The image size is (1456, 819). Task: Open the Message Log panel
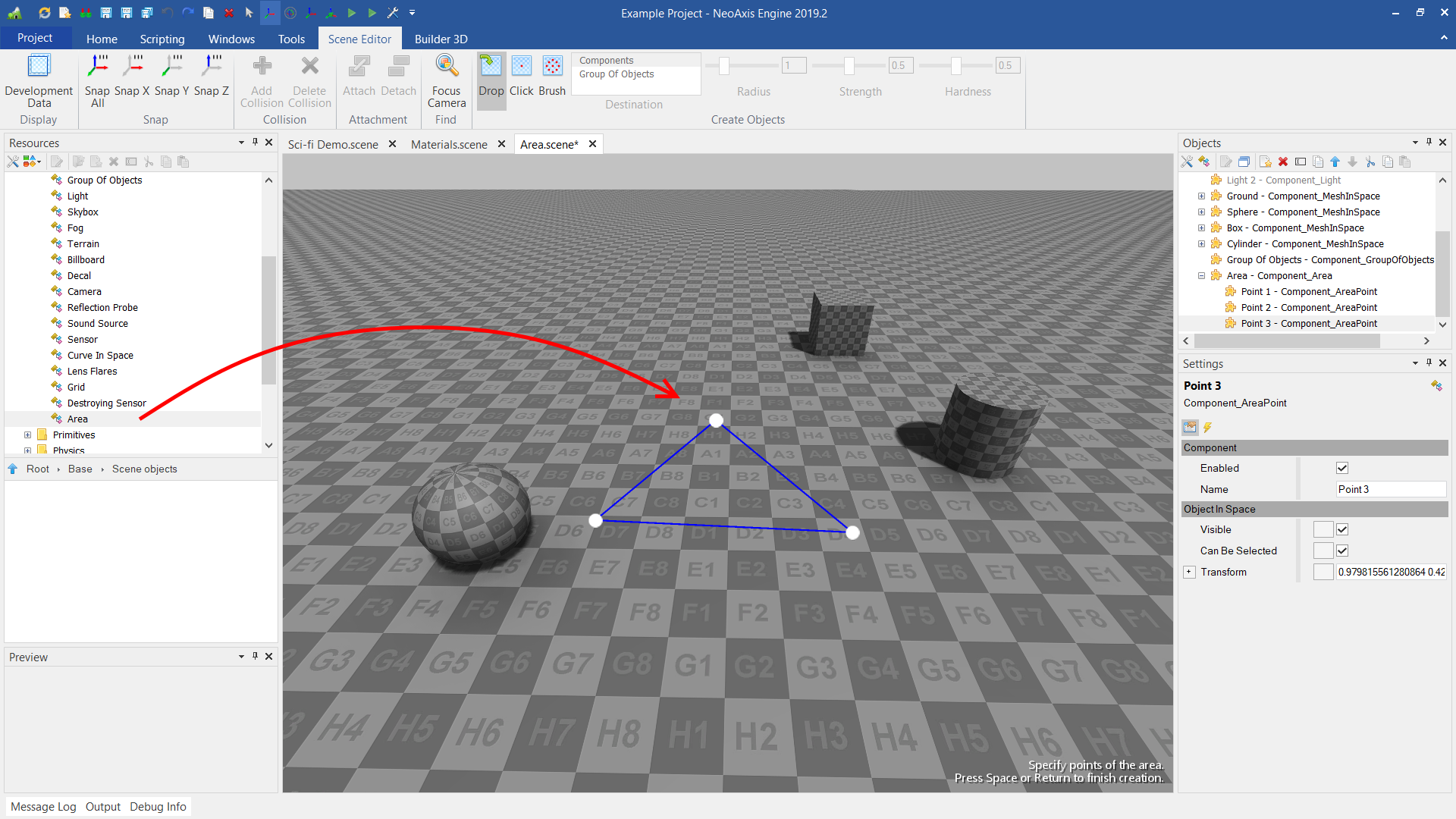(43, 806)
